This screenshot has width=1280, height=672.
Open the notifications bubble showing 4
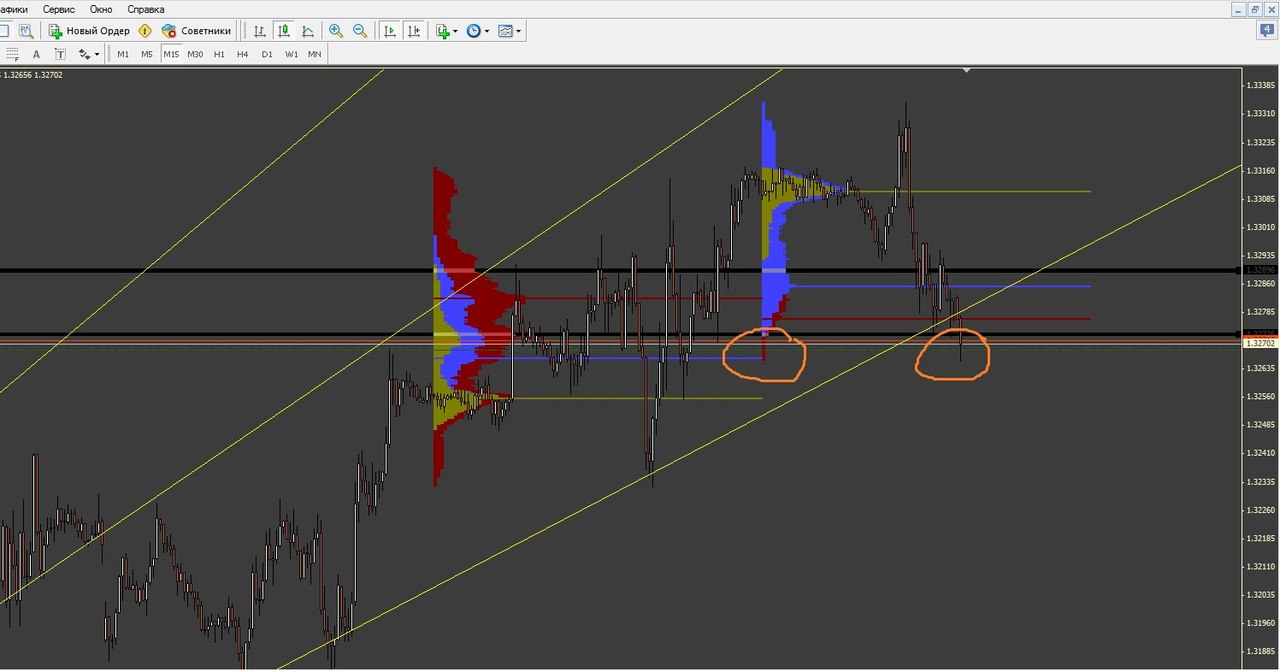(1266, 31)
